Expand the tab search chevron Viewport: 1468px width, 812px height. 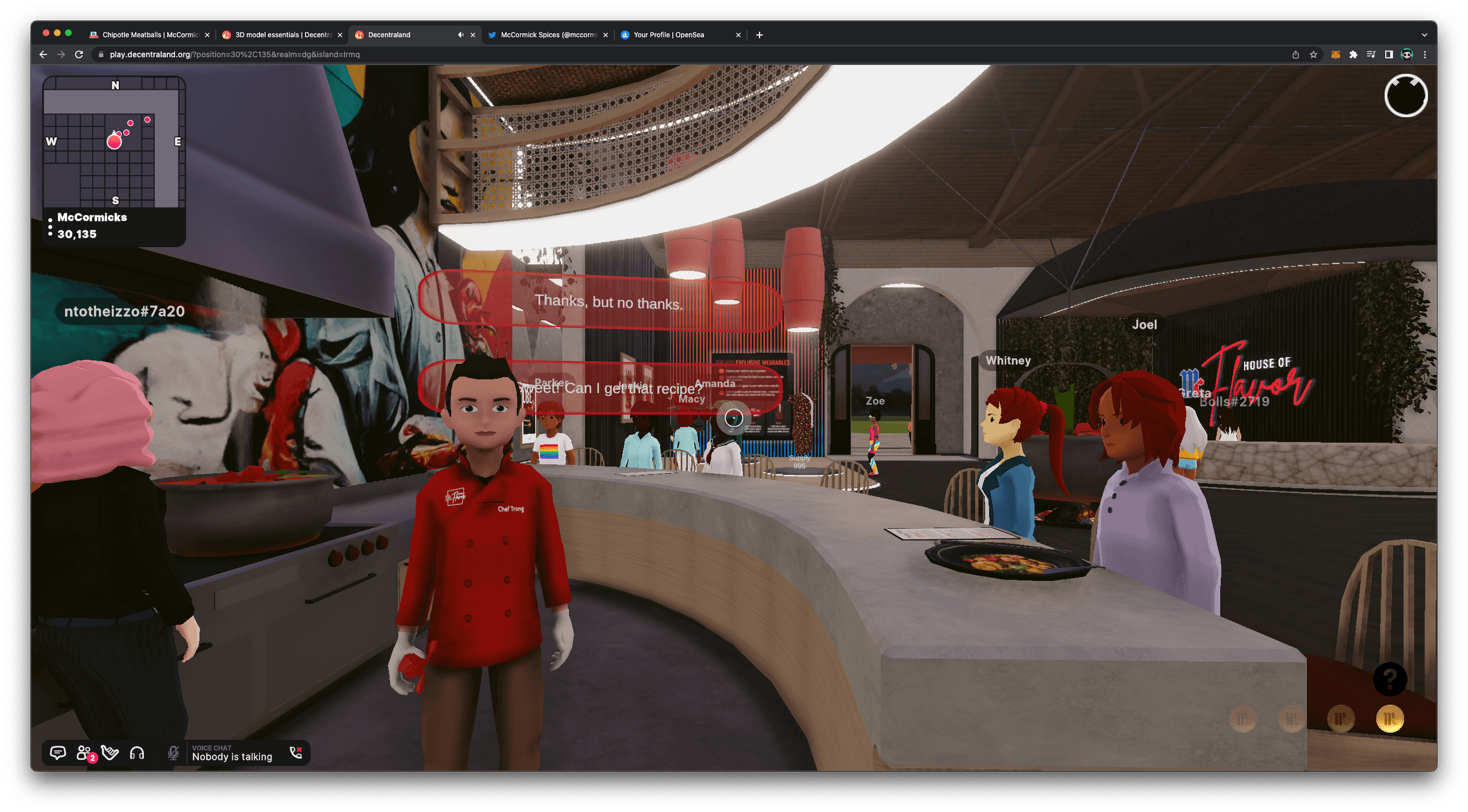pyautogui.click(x=1424, y=35)
